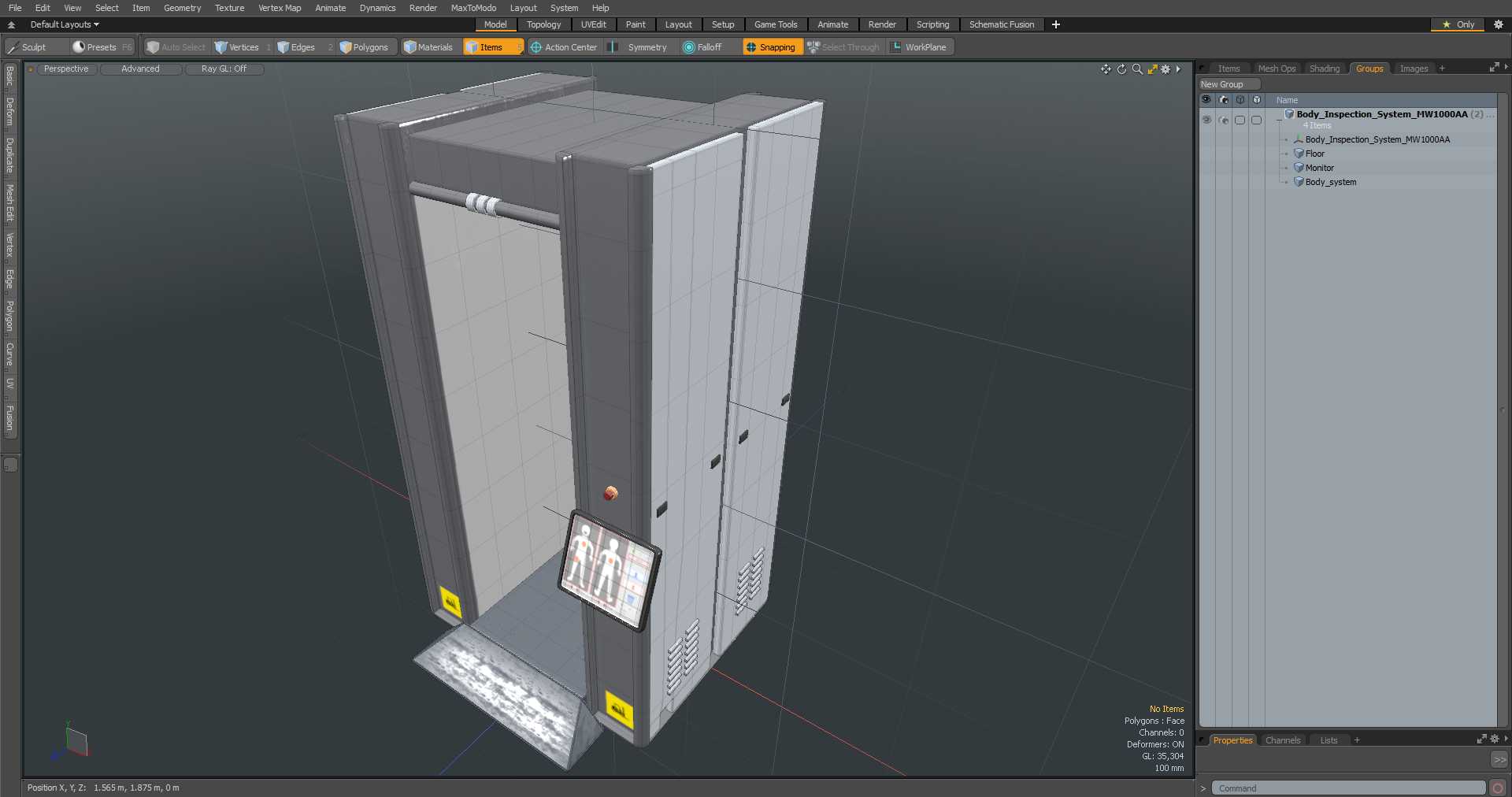Click the viewport rotate icon
The image size is (1512, 797).
(x=1121, y=69)
